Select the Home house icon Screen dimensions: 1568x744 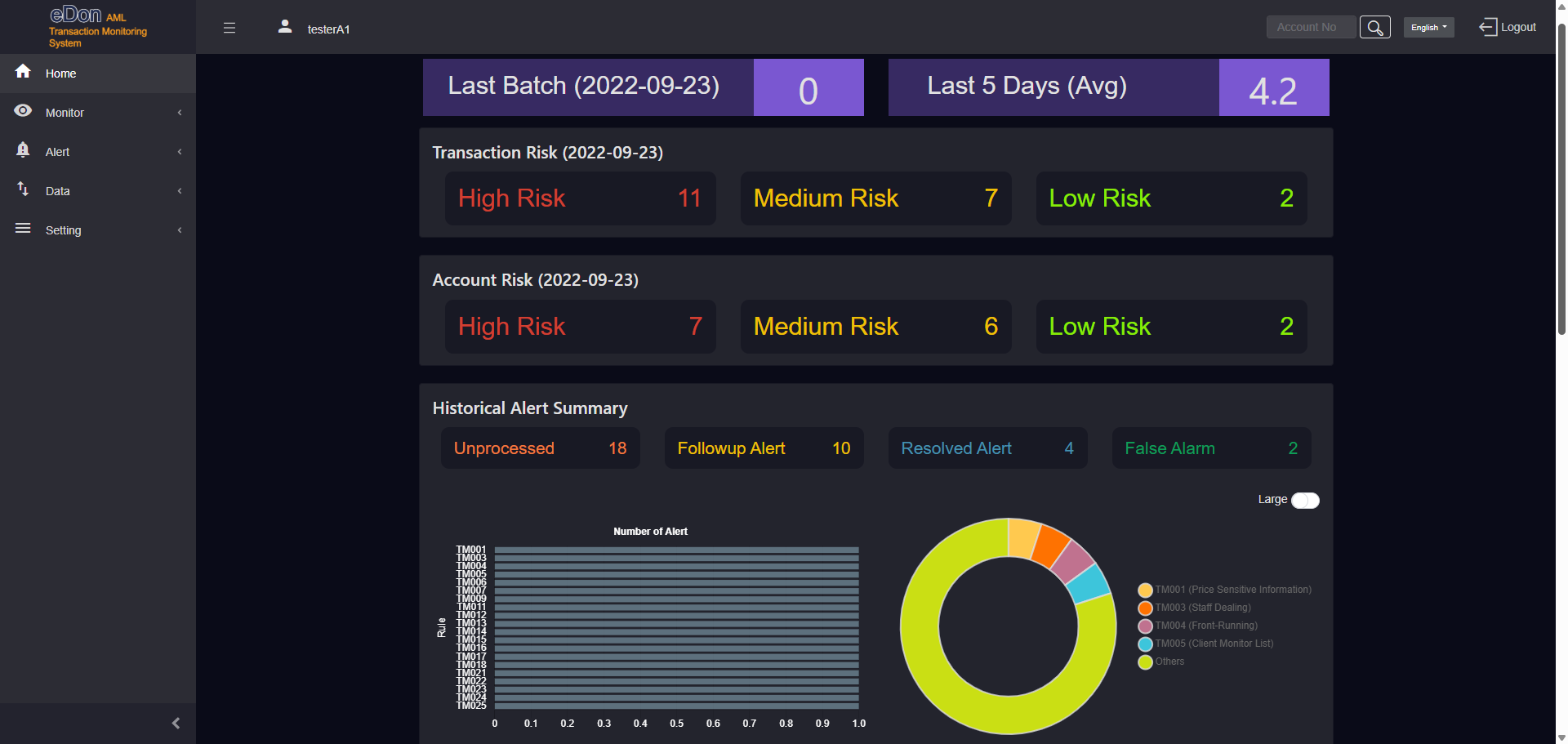[24, 72]
